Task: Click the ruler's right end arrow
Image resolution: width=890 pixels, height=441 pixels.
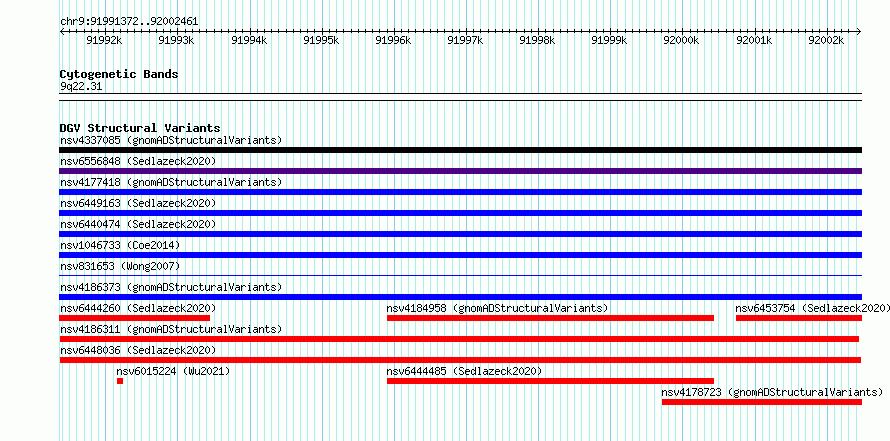Action: click(859, 31)
